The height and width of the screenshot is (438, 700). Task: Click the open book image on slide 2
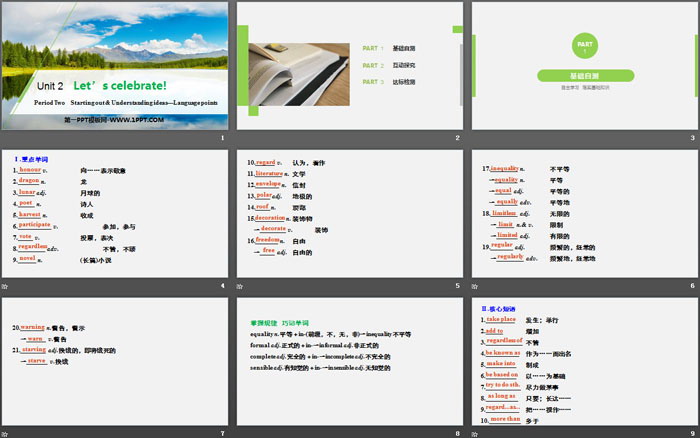pyautogui.click(x=295, y=64)
